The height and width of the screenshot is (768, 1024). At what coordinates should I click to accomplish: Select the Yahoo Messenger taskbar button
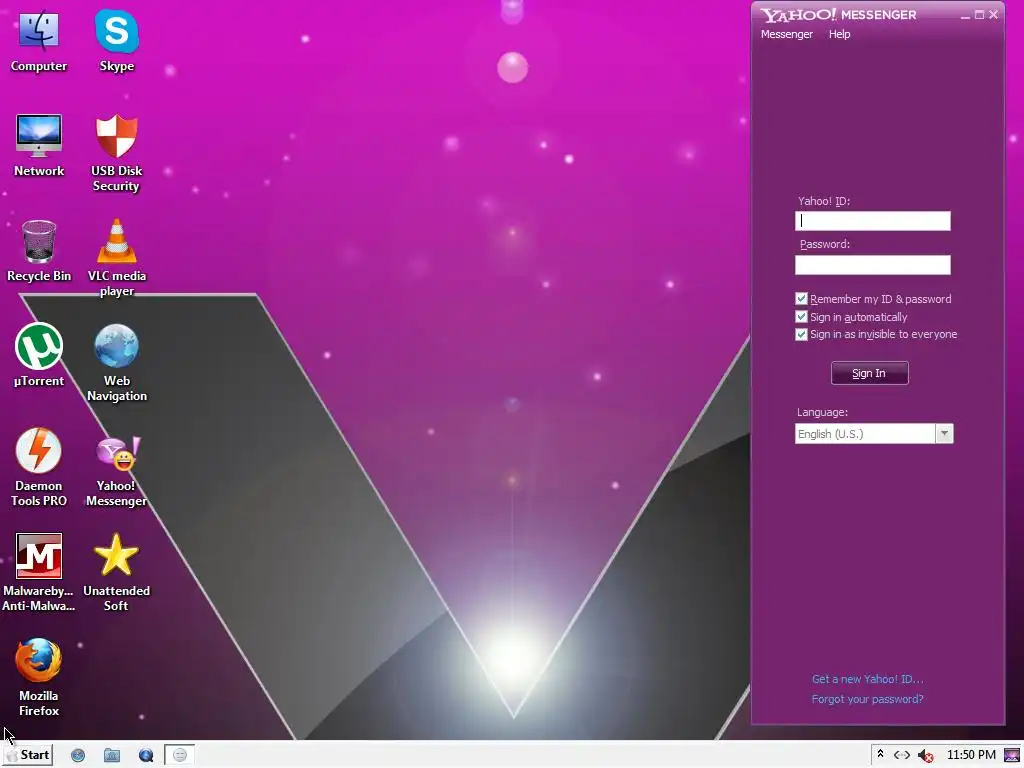[180, 756]
